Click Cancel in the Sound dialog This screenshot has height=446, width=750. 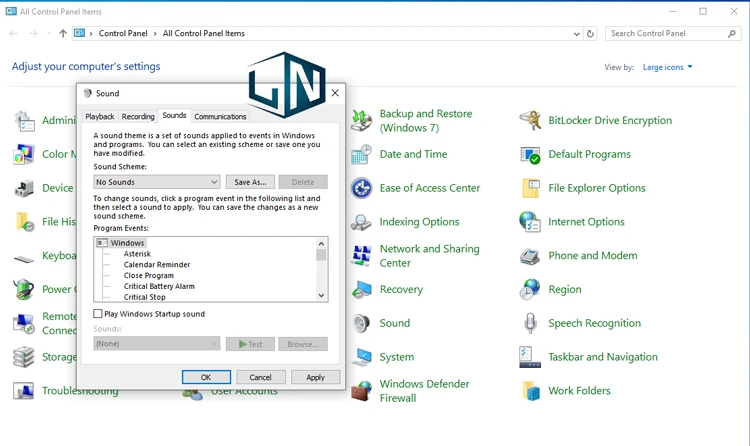pos(261,377)
